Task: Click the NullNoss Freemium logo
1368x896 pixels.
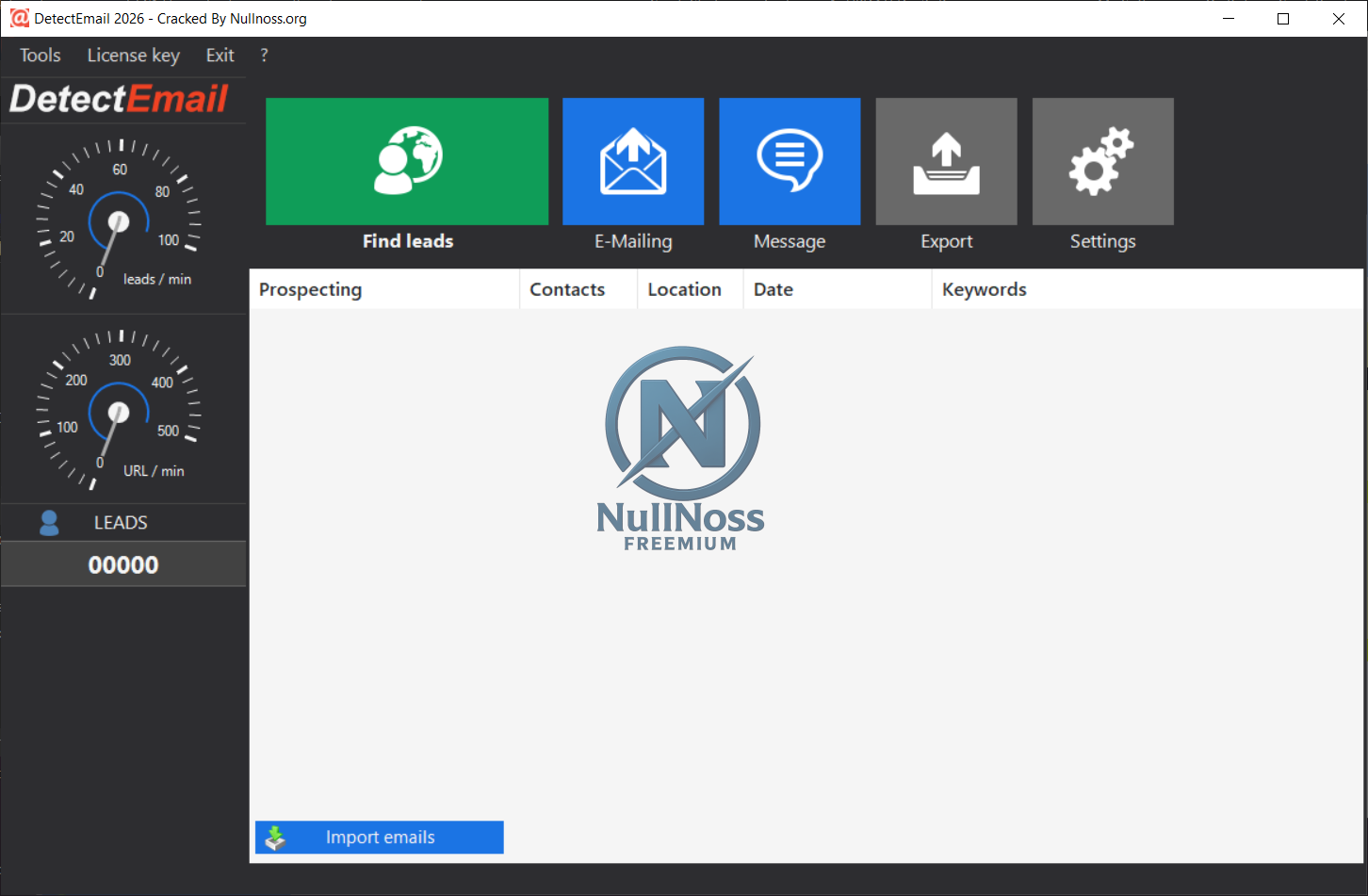Action: click(681, 448)
